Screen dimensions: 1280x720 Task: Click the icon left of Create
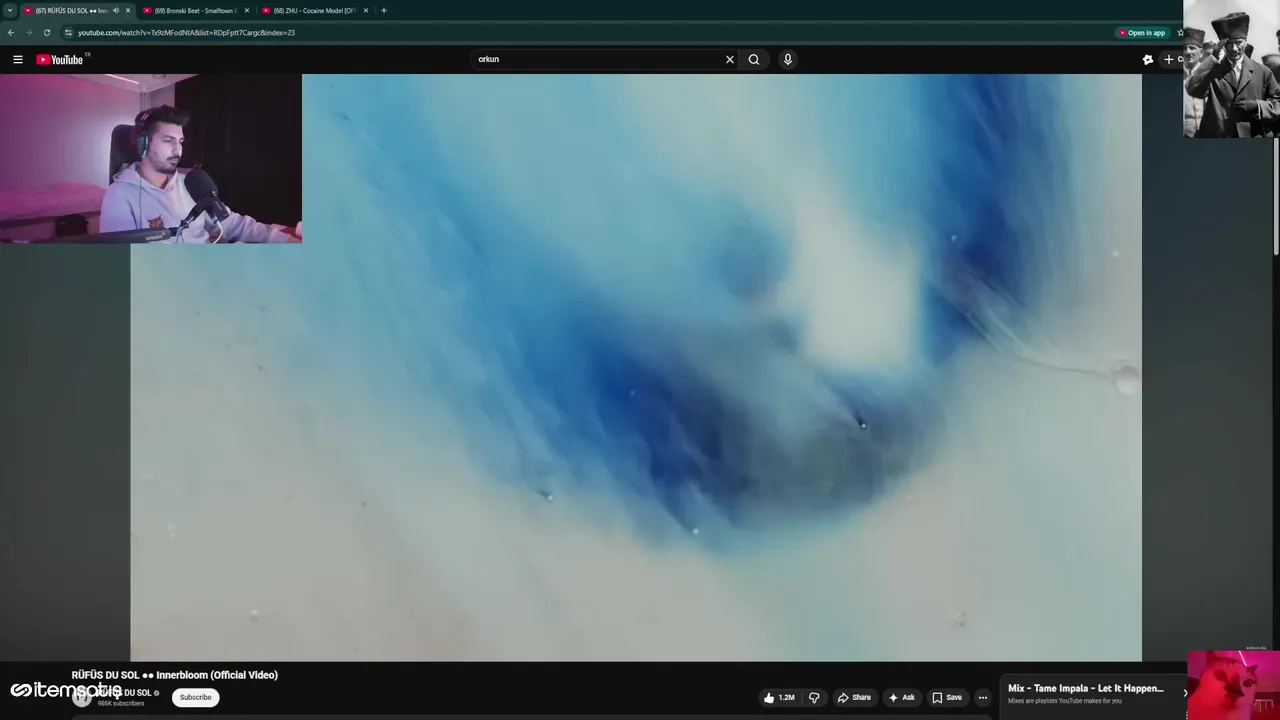[1148, 59]
